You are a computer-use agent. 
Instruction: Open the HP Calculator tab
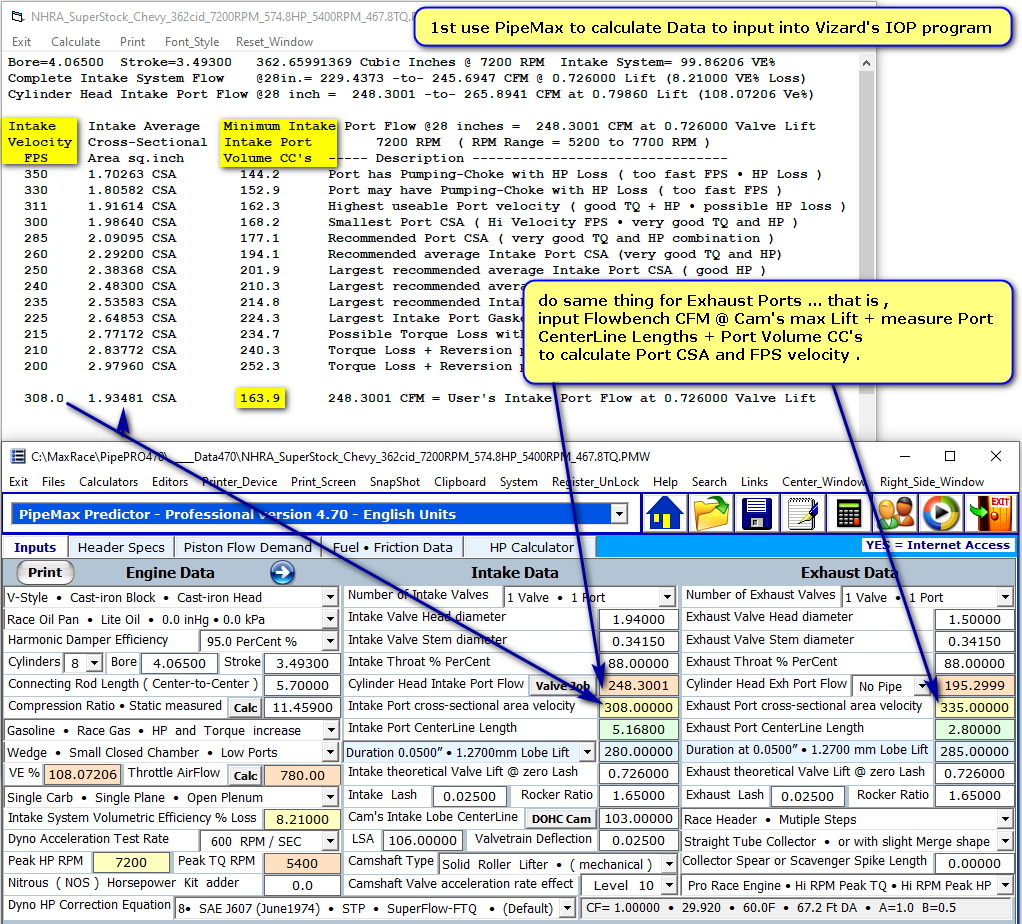pos(531,547)
